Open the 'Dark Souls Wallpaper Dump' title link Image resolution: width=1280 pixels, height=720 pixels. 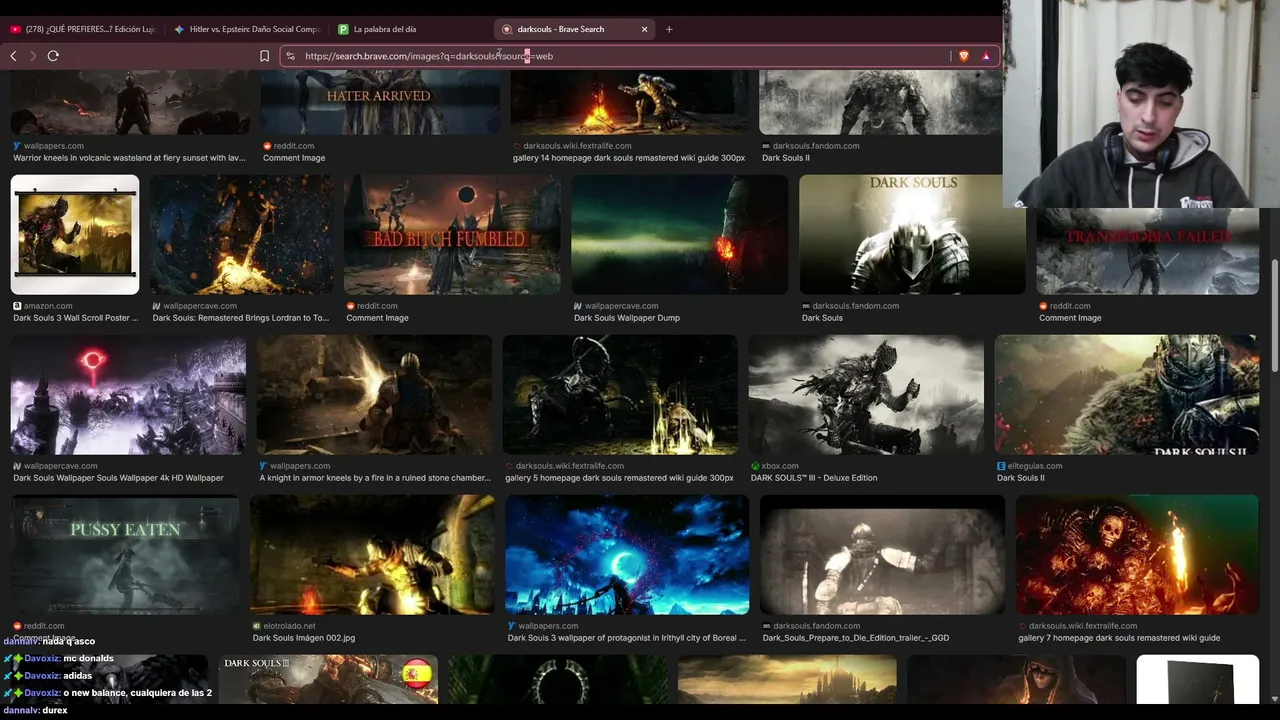[627, 318]
